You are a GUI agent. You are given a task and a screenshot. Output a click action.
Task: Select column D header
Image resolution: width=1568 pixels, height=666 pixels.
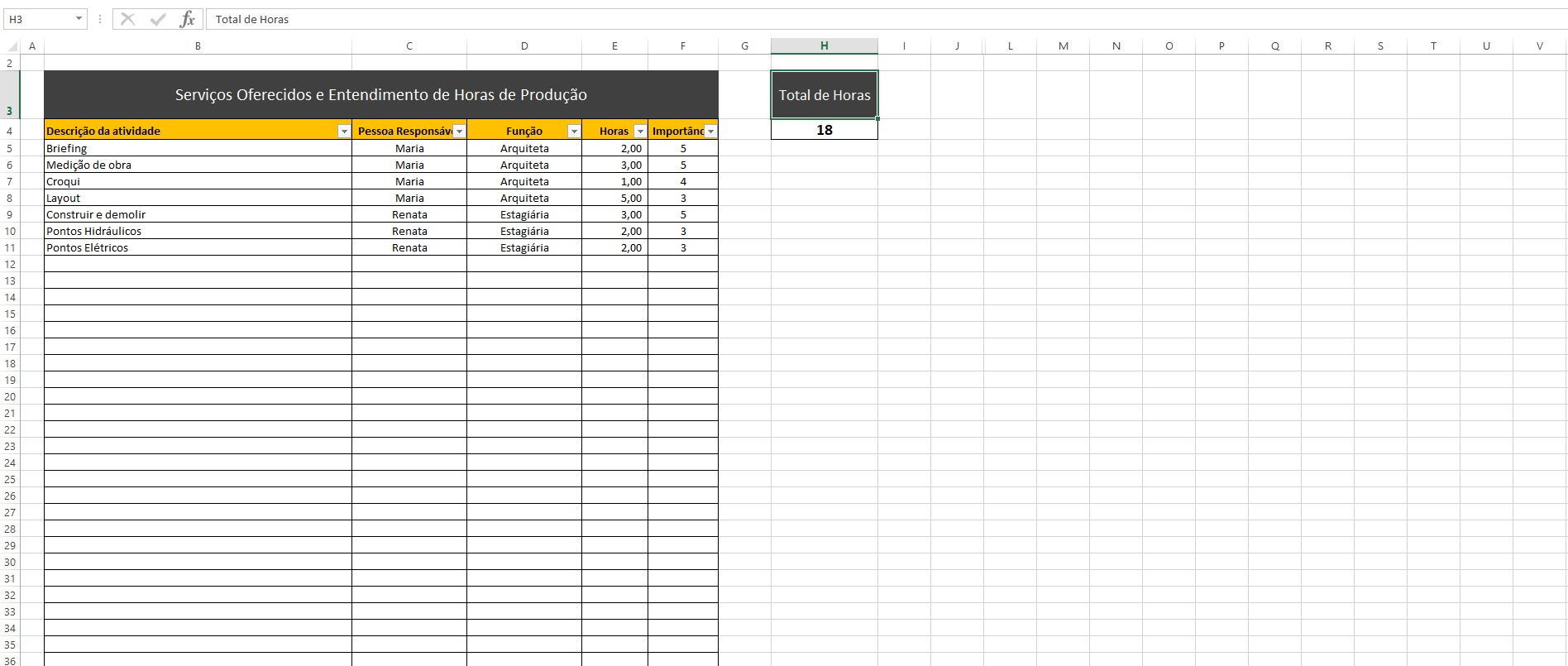point(524,46)
